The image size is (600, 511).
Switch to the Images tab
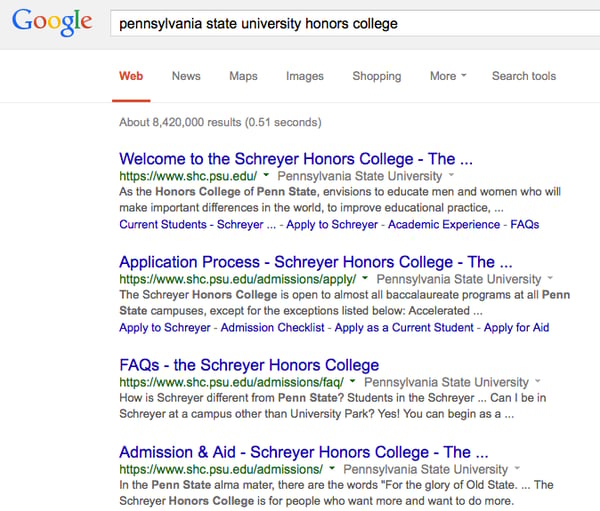[x=305, y=76]
